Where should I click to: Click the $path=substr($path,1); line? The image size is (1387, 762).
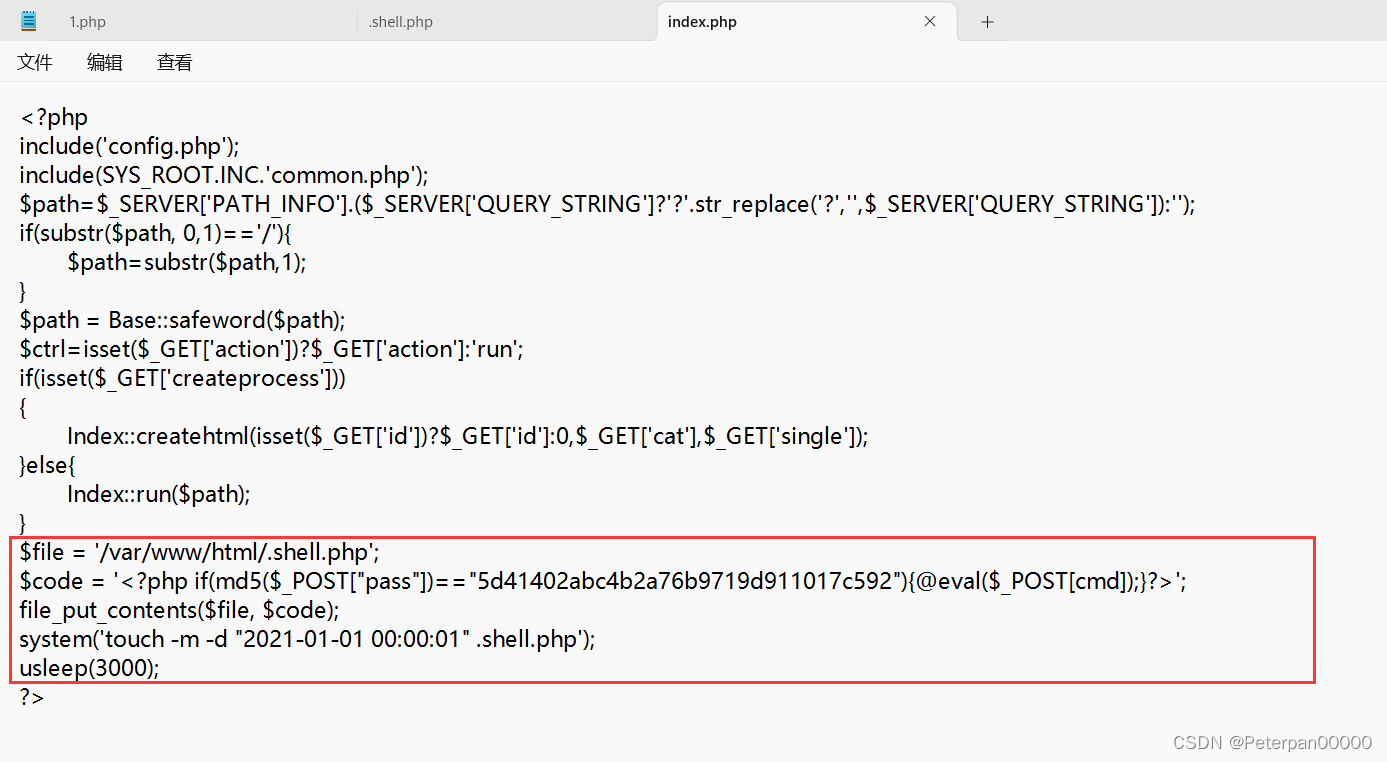coord(187,262)
